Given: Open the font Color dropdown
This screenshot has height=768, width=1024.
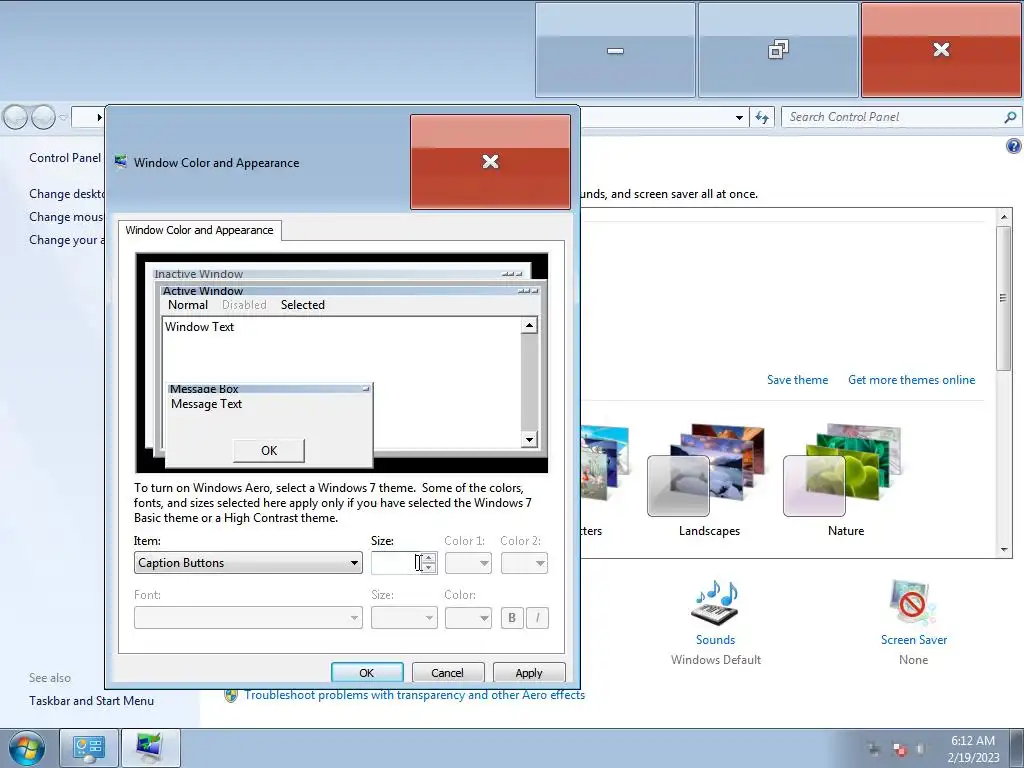Looking at the screenshot, I should (x=468, y=617).
